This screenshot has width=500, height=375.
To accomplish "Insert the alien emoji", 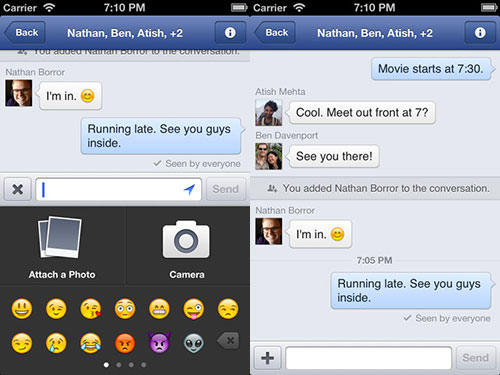I will [x=194, y=343].
